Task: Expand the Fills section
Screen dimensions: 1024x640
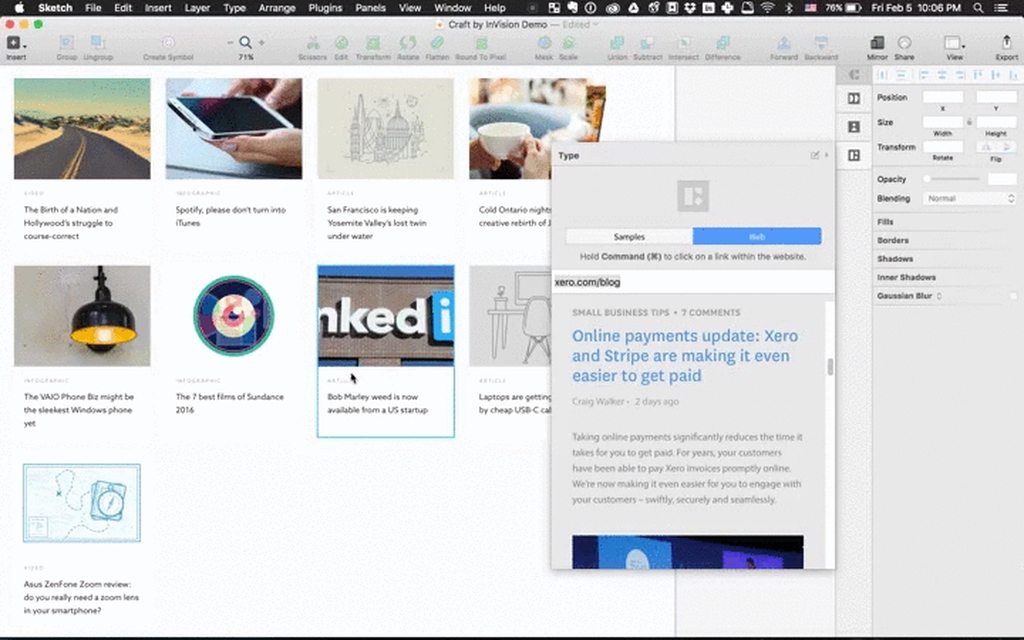Action: tap(885, 222)
